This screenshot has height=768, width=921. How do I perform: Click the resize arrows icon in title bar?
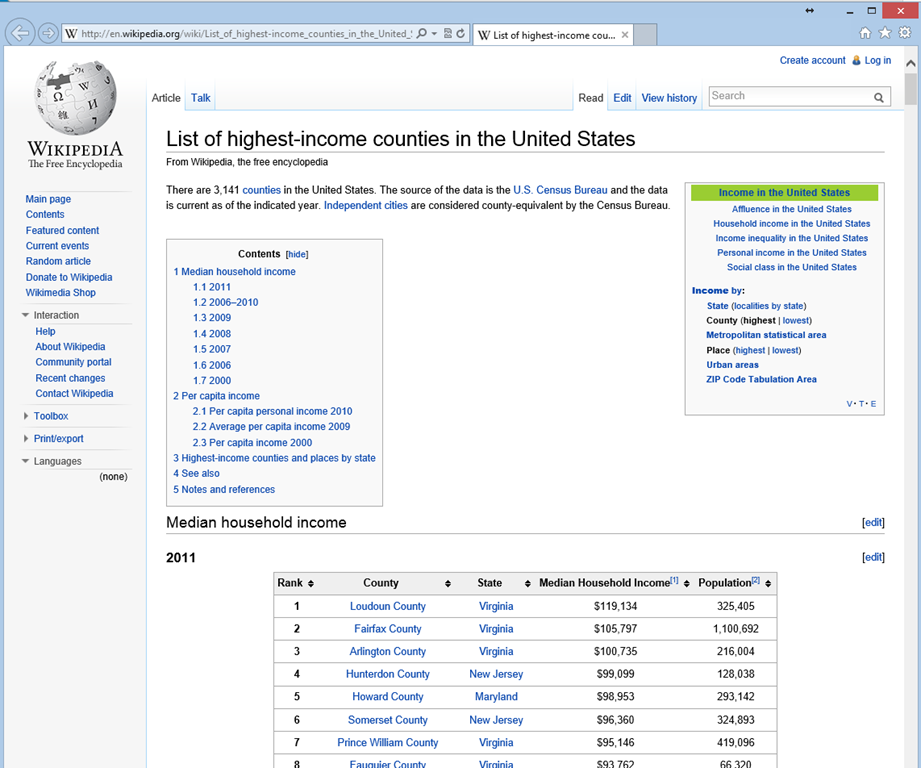click(x=809, y=11)
